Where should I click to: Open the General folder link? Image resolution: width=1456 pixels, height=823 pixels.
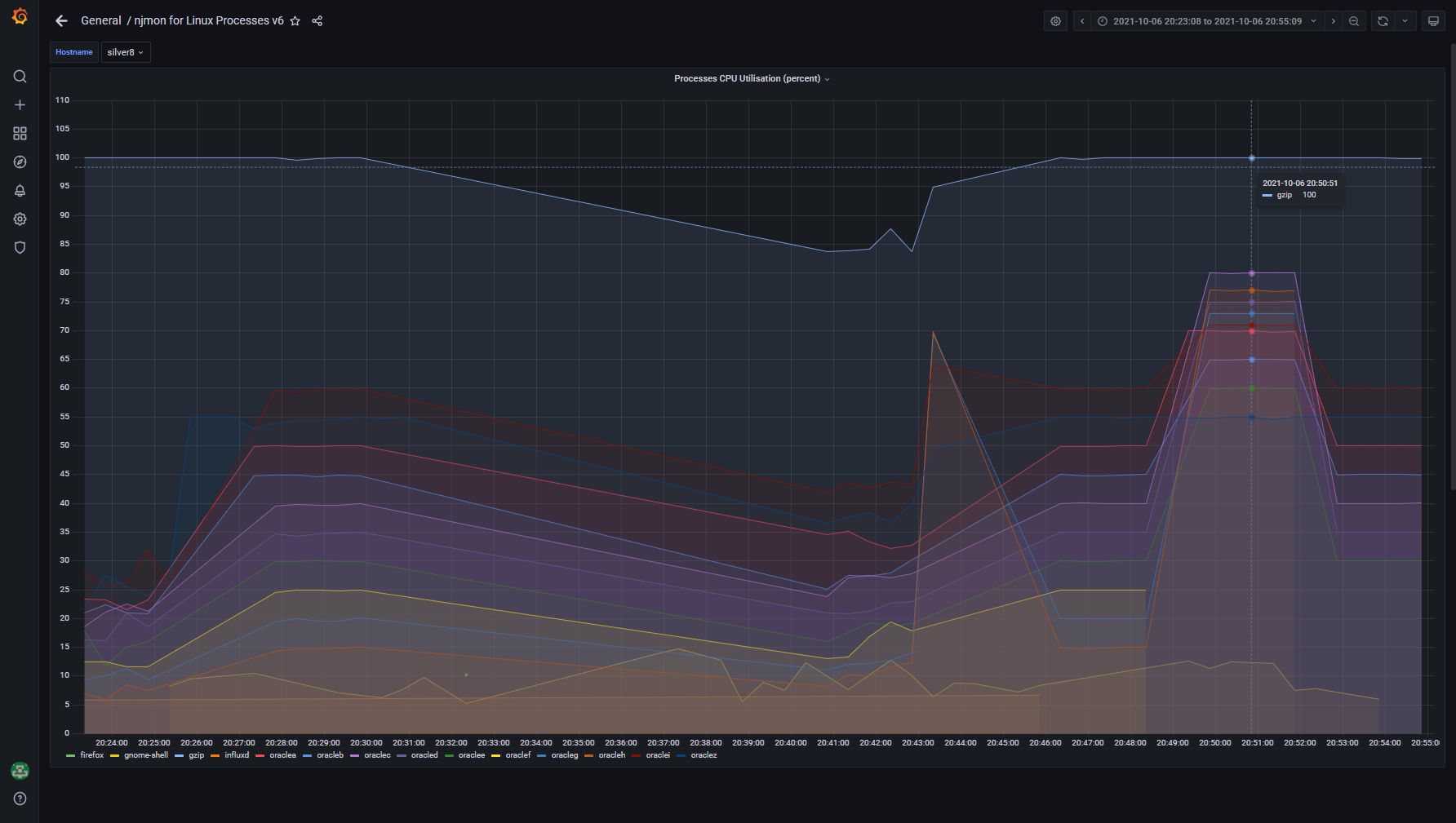(101, 21)
